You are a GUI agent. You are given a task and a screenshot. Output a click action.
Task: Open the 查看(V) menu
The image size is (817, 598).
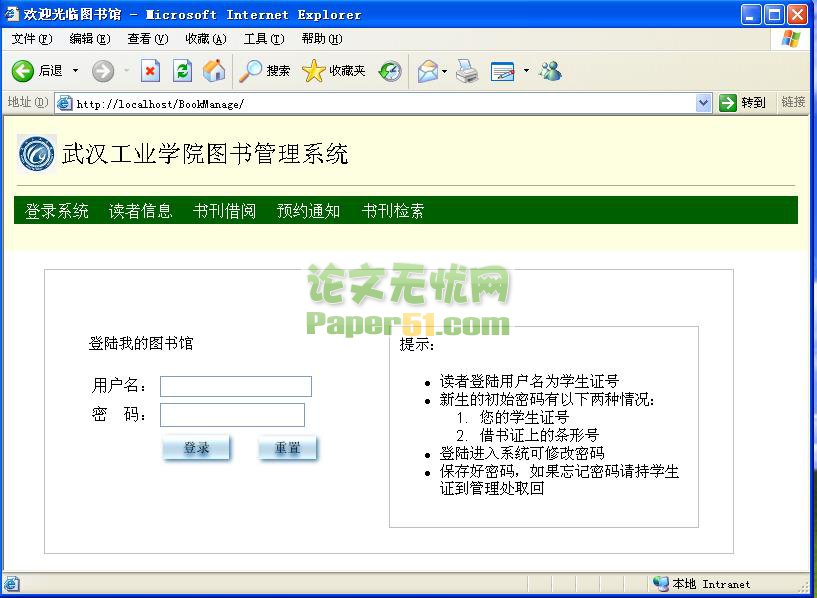click(148, 39)
